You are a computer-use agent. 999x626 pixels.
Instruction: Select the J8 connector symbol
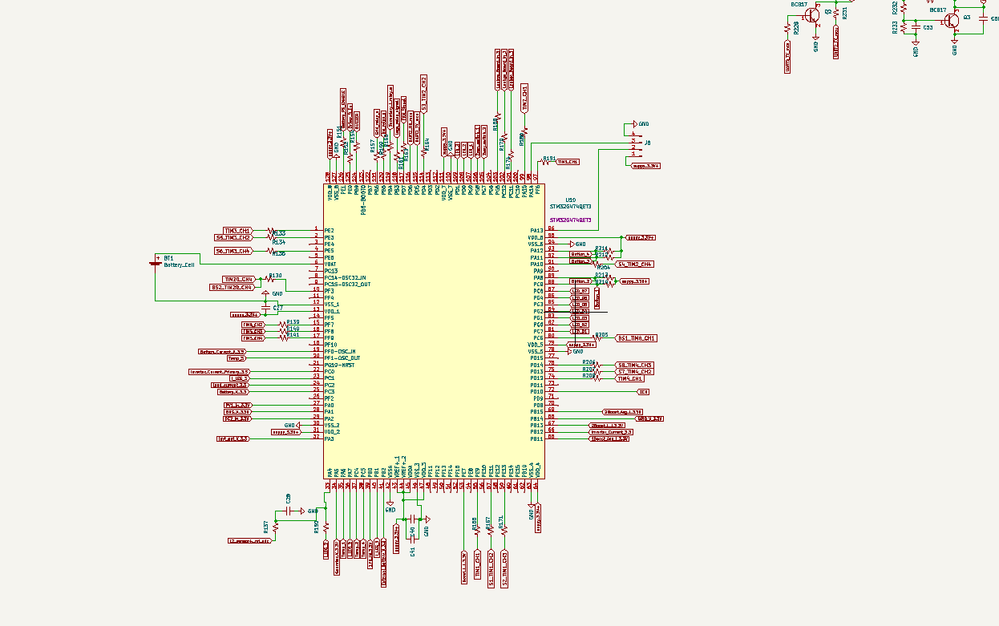(x=634, y=144)
